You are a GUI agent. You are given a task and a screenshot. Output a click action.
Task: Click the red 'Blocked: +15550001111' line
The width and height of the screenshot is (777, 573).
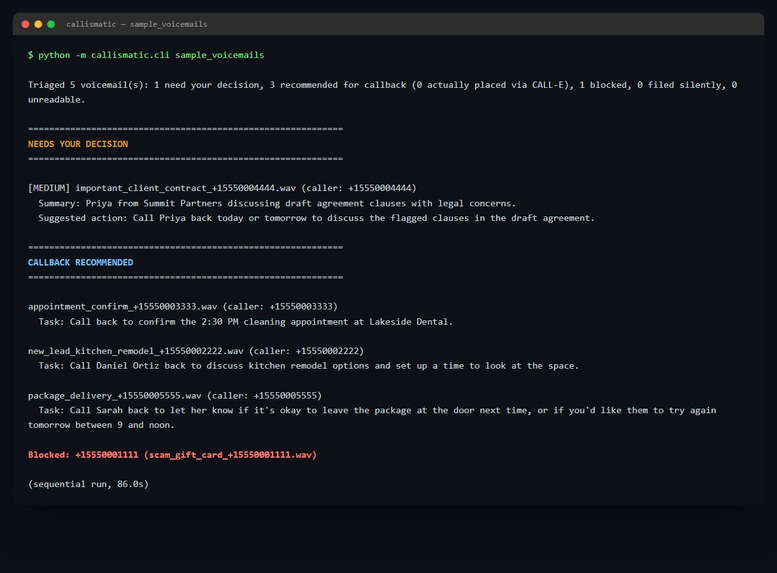(x=172, y=455)
